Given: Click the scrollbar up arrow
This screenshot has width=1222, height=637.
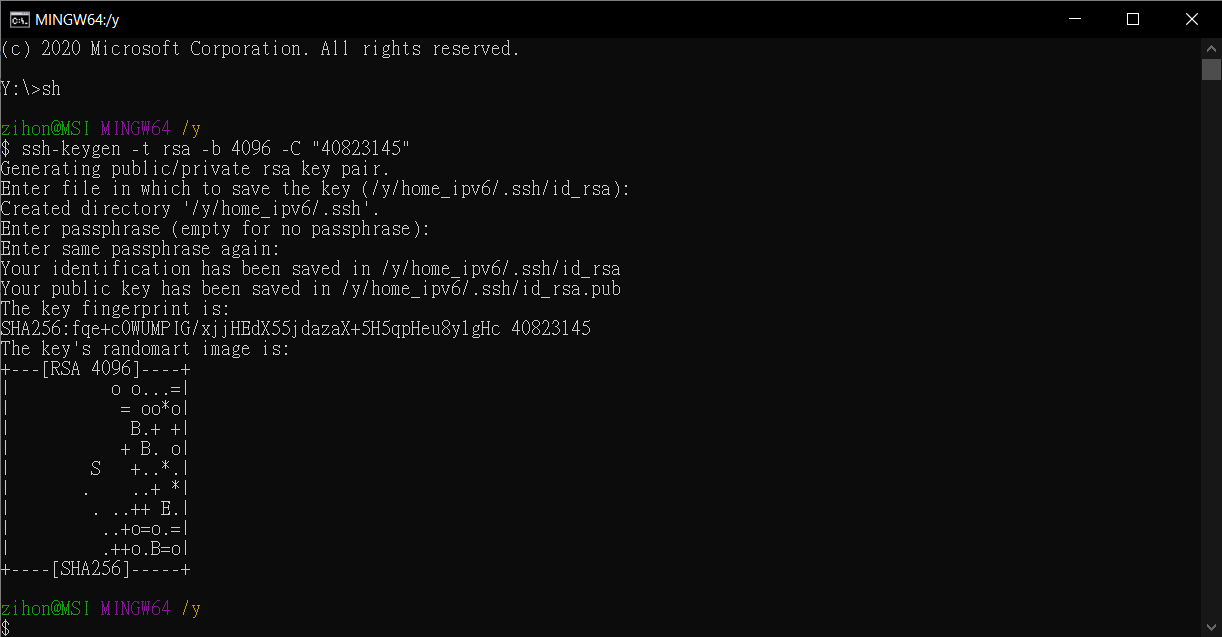Looking at the screenshot, I should click(x=1211, y=47).
